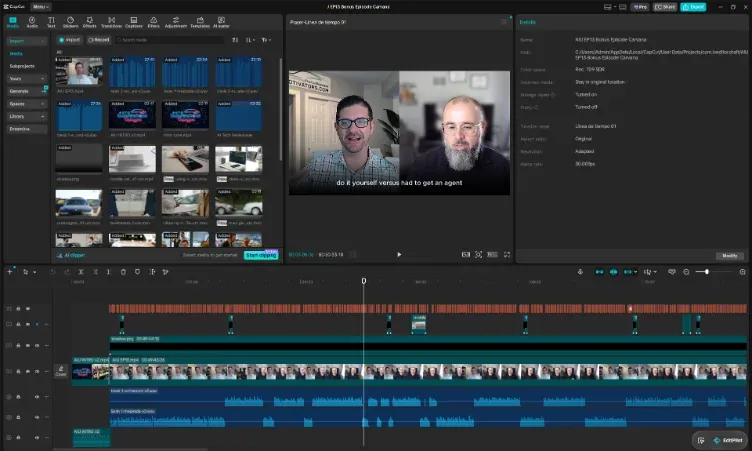Toggle media grid view layout icon
The image size is (752, 451).
[x=235, y=40]
